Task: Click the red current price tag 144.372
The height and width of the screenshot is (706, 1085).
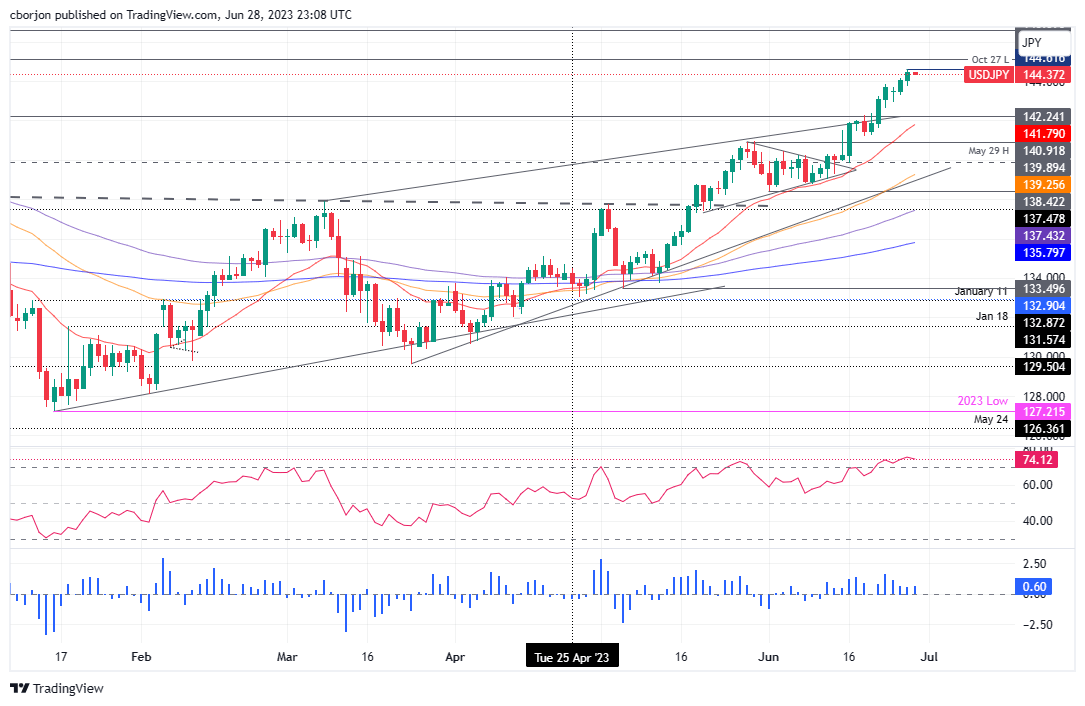Action: pos(1043,75)
